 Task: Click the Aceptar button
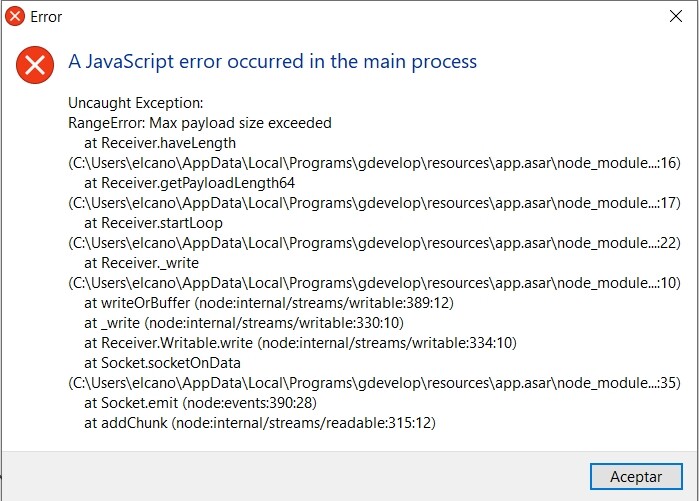coord(636,476)
